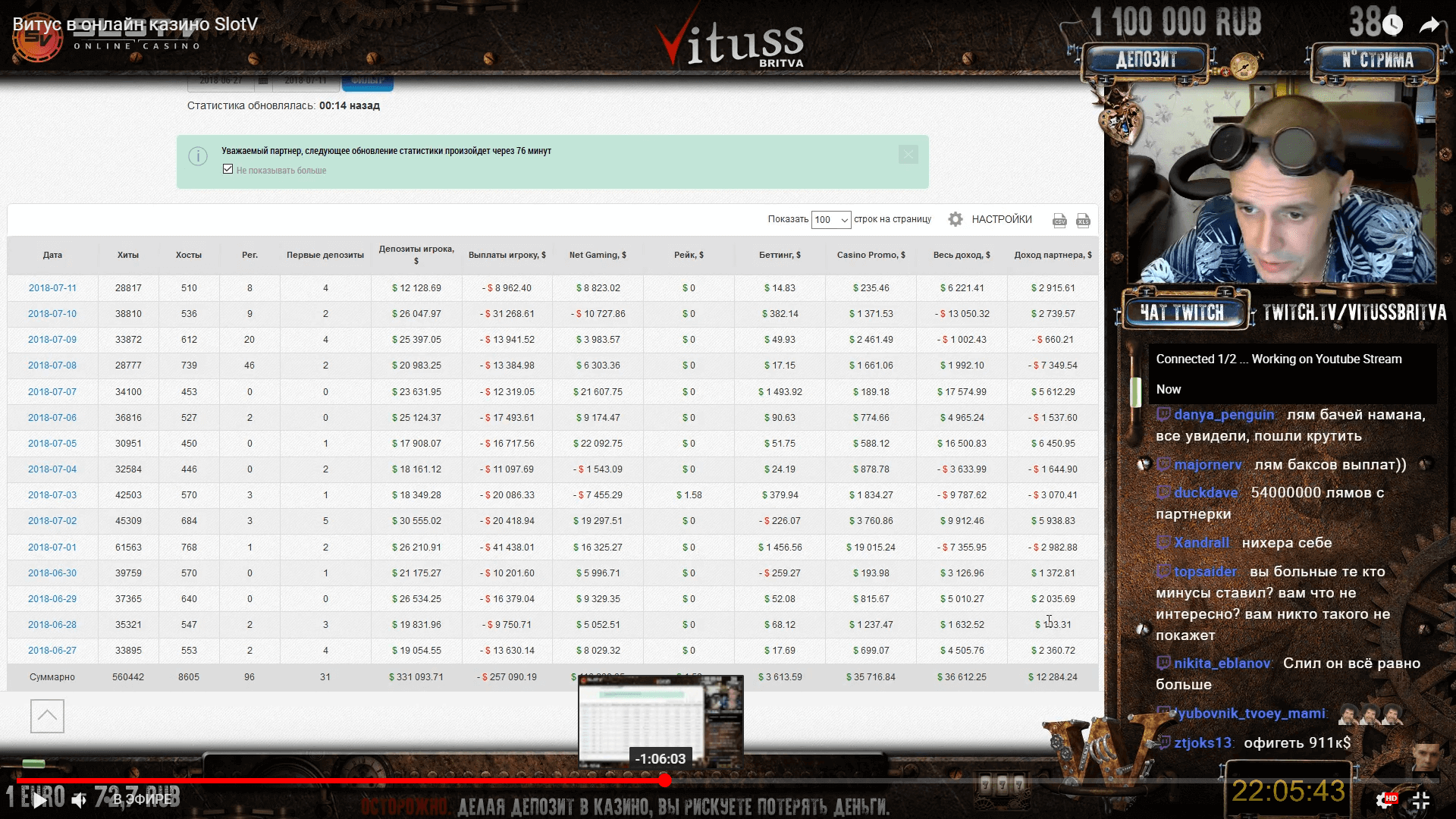Toggle the 'Не показывать больше' checkbox
Screen dimensions: 1456x819
tap(227, 169)
